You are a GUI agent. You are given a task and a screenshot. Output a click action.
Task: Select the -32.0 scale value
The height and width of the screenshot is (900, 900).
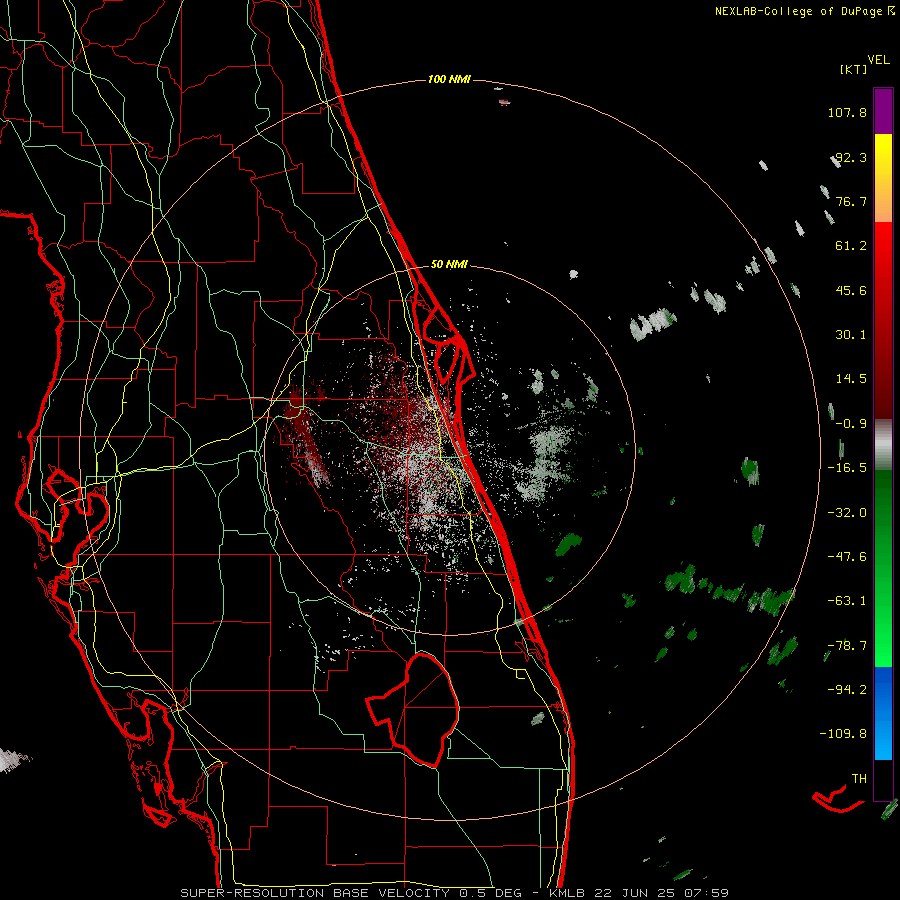pyautogui.click(x=847, y=513)
